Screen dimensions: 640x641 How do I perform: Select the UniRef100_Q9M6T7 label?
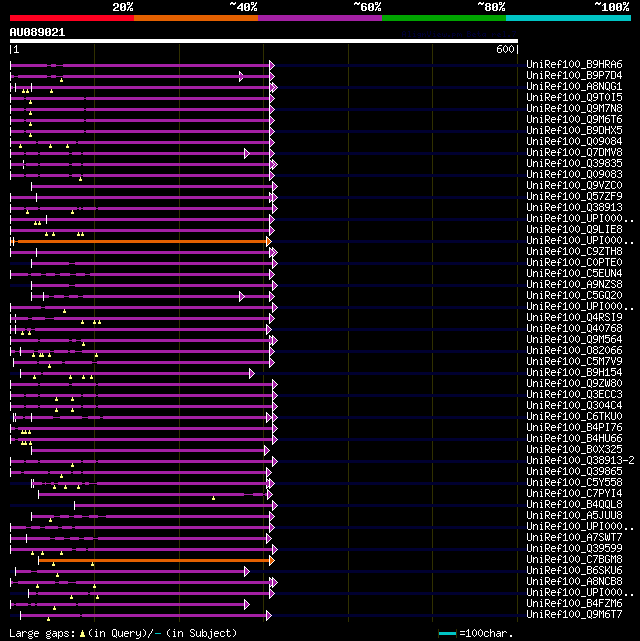tap(574, 615)
